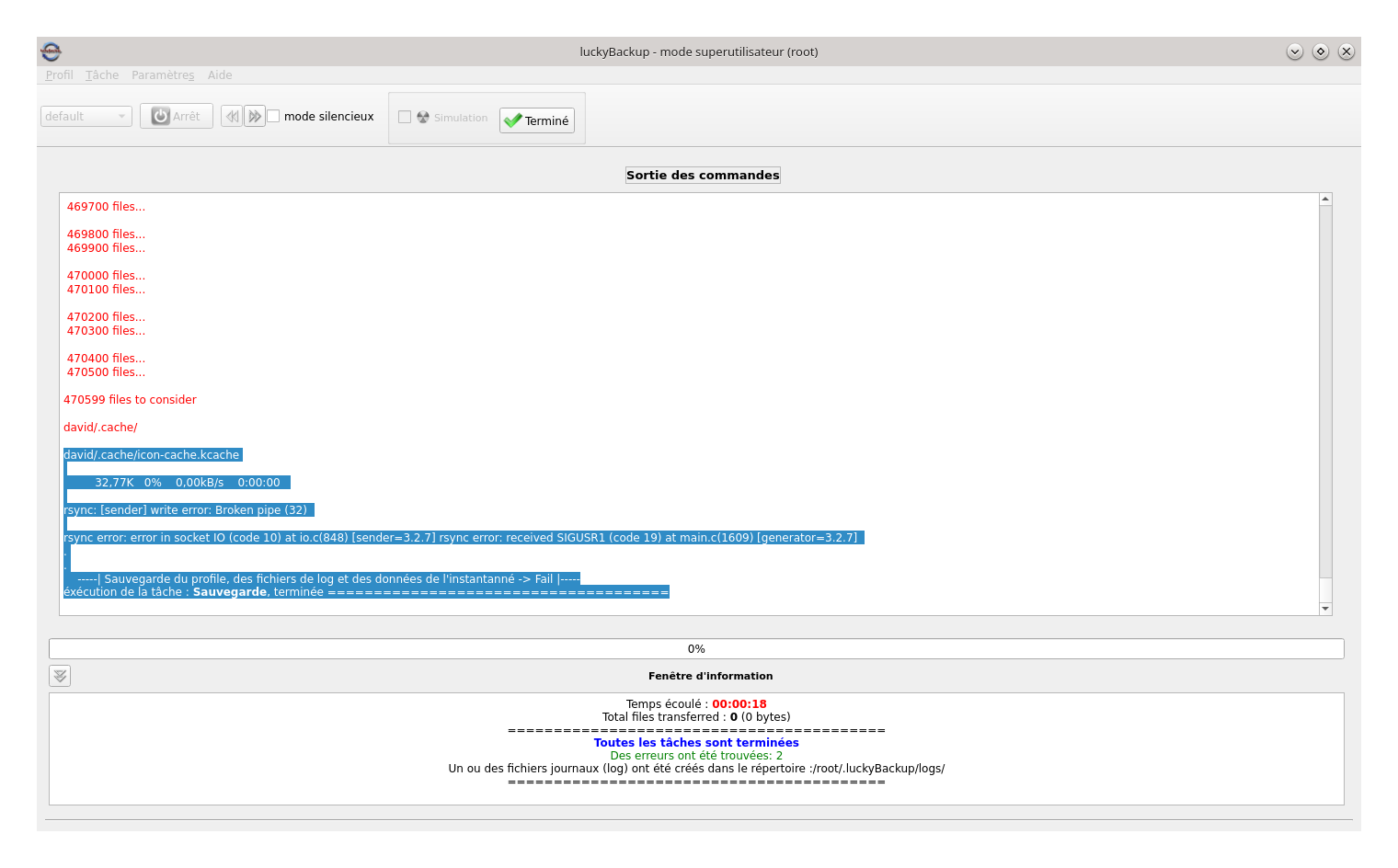Image resolution: width=1398 pixels, height=868 pixels.
Task: Click the command output scrollbar thumb
Action: [x=1325, y=588]
